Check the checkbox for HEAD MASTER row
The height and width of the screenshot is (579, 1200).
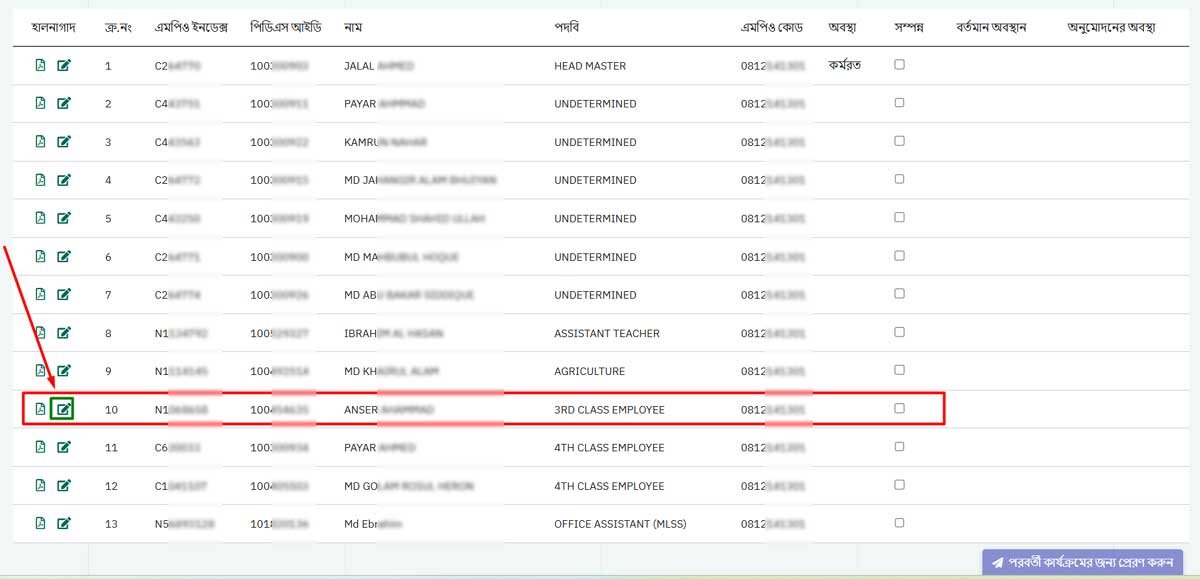[899, 65]
